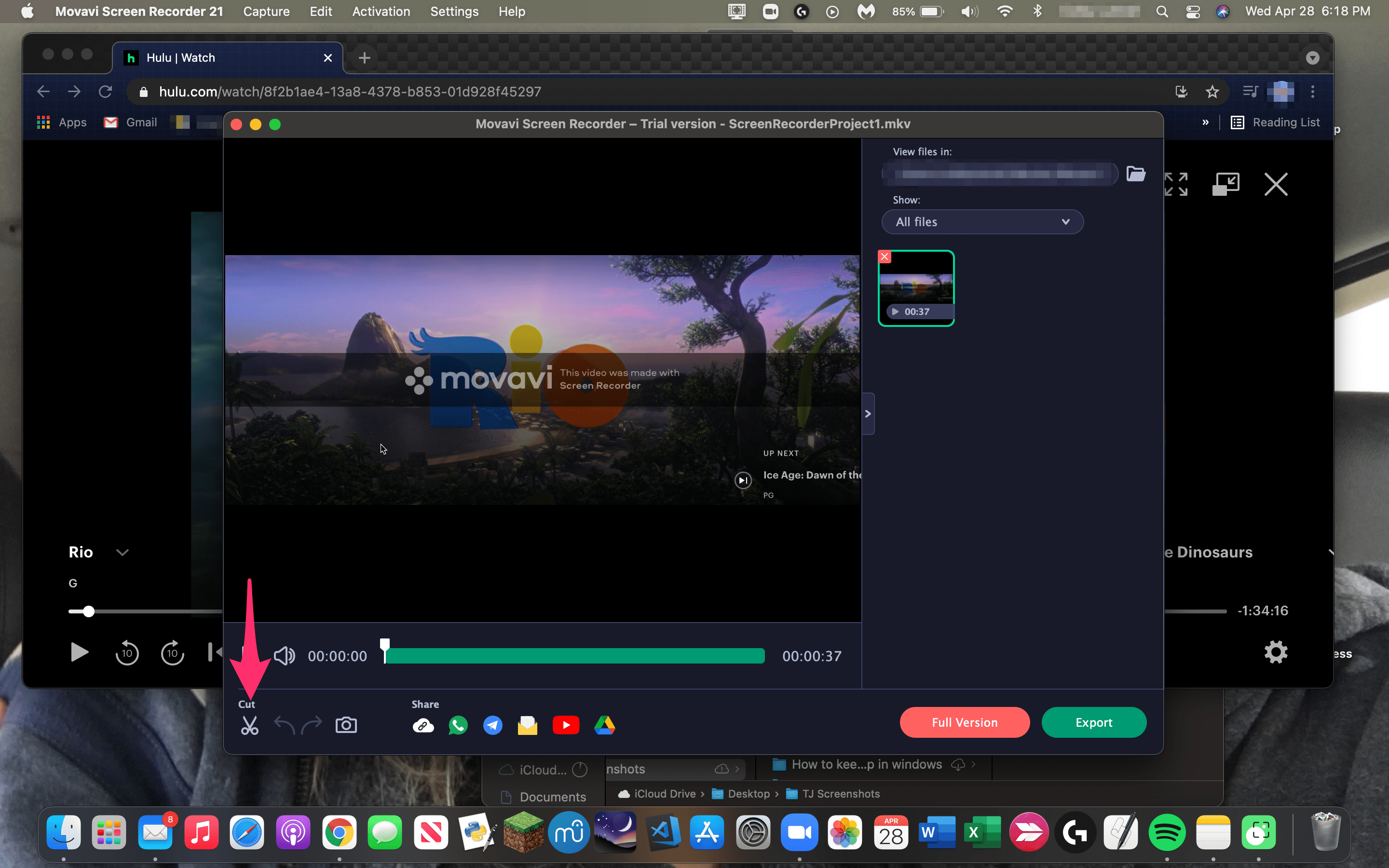Mute the Movavi player volume

[284, 656]
